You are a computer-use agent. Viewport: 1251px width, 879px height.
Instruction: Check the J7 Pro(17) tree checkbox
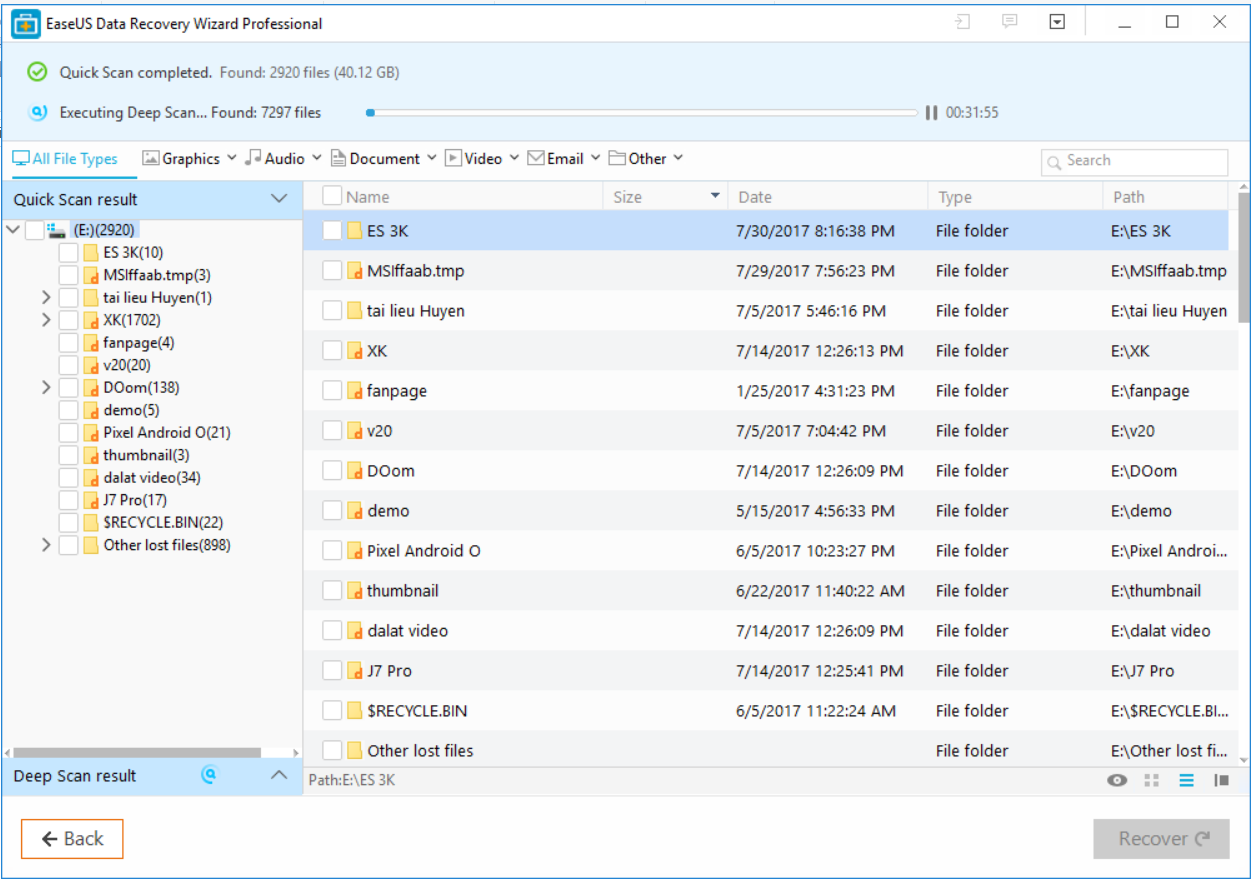(68, 500)
